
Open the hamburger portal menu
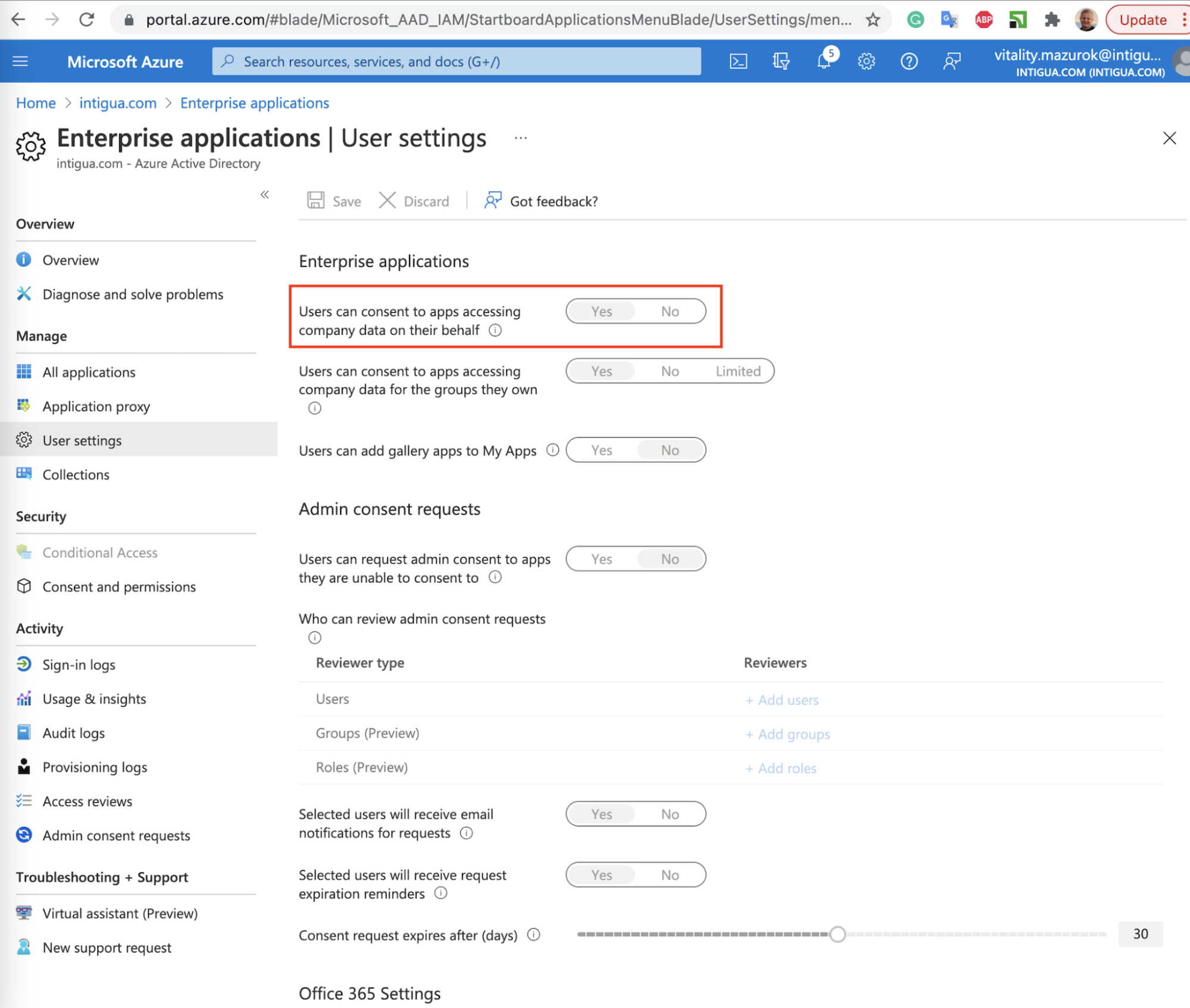coord(21,61)
